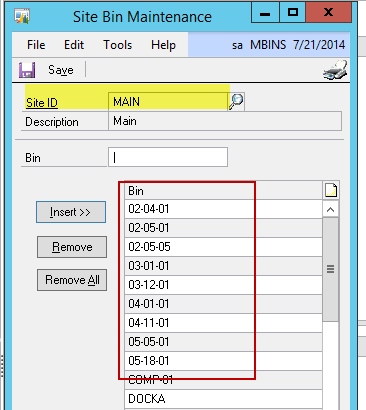Minimize the Site Bin Maintenance window
The image size is (366, 410).
pyautogui.click(x=265, y=13)
